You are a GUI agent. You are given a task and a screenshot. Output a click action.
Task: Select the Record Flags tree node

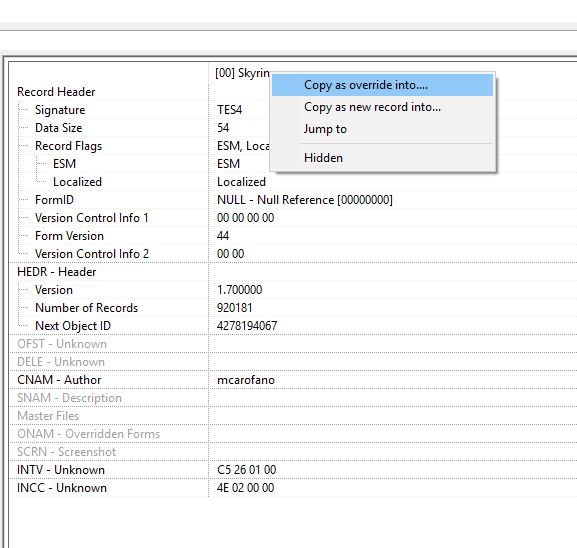click(68, 146)
